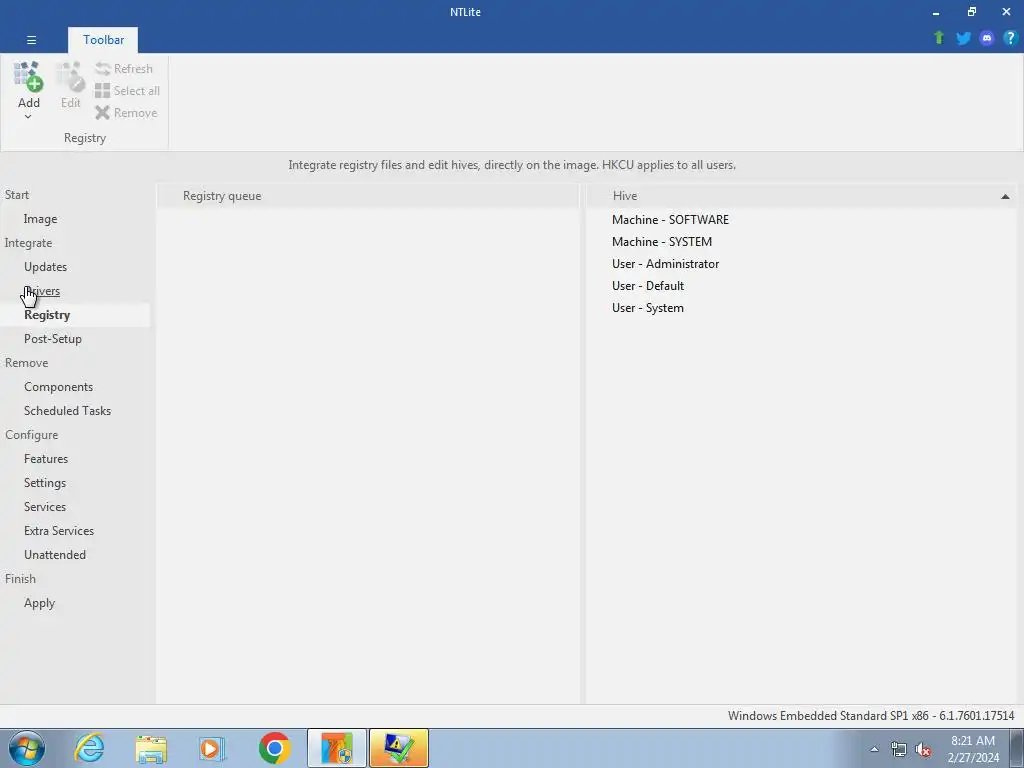The height and width of the screenshot is (768, 1024).
Task: Click the muted volume tray icon
Action: pyautogui.click(x=923, y=749)
